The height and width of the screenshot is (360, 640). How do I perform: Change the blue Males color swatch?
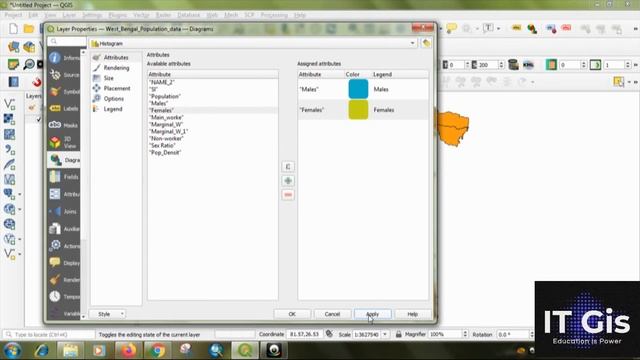358,89
